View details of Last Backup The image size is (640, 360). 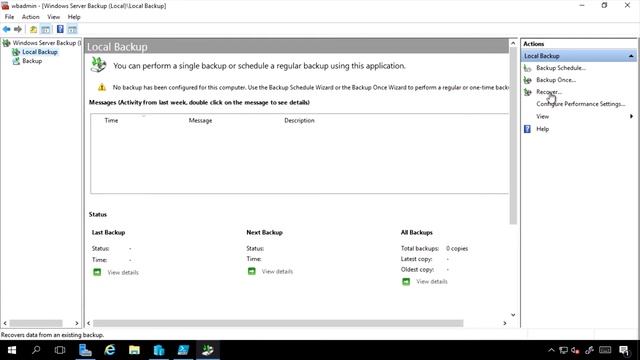pyautogui.click(x=123, y=272)
